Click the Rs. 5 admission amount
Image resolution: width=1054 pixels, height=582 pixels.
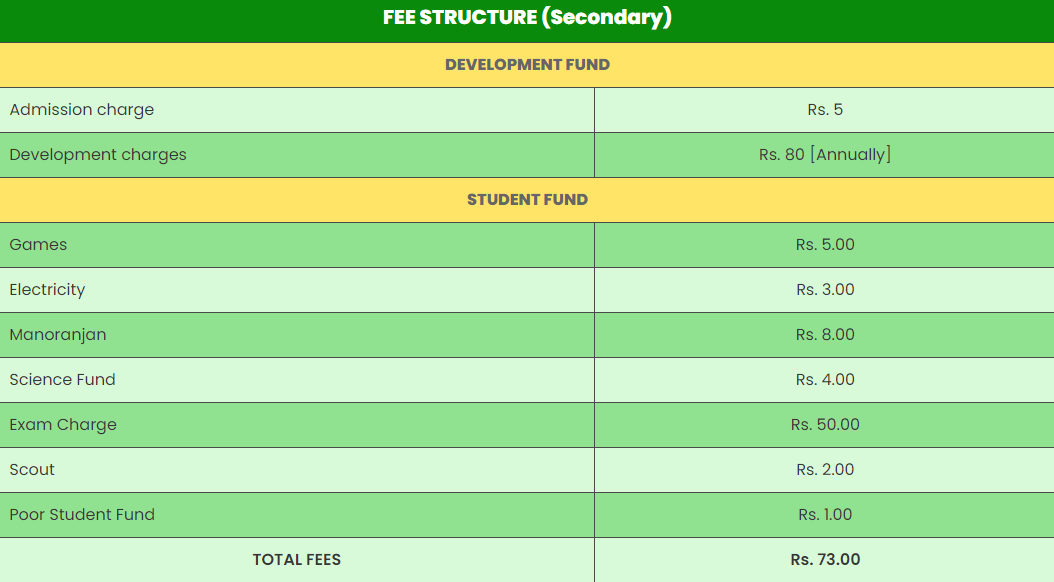tap(825, 110)
